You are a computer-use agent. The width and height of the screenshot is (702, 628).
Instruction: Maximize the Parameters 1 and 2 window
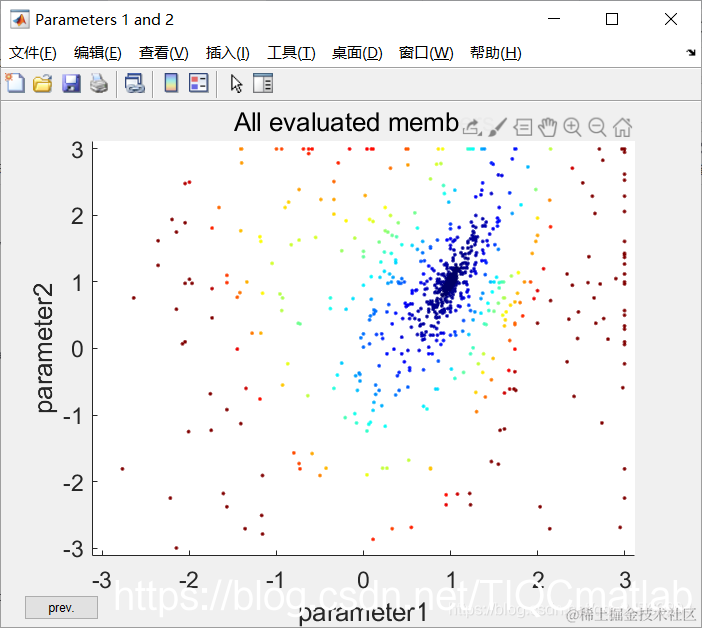(x=612, y=19)
